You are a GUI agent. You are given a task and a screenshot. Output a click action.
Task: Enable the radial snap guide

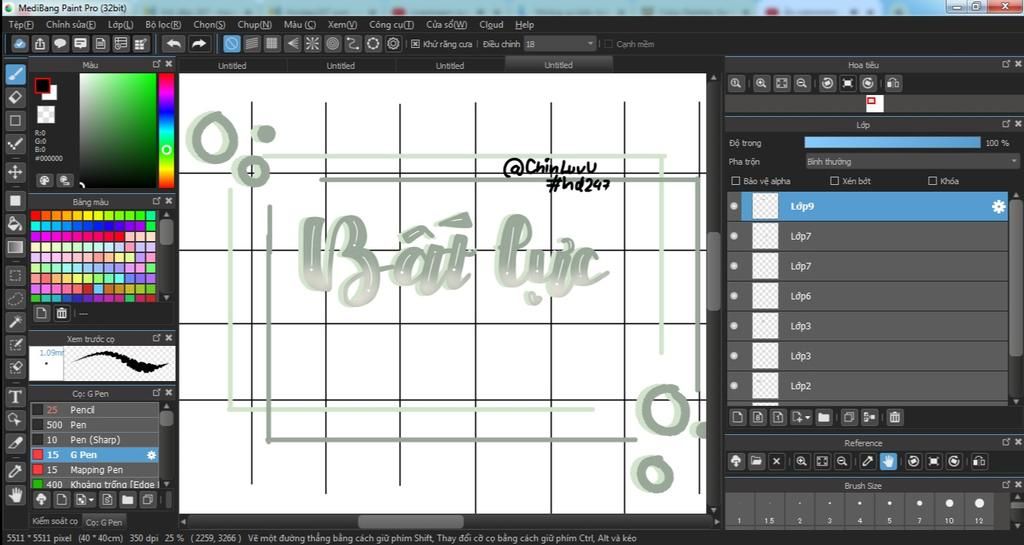313,44
